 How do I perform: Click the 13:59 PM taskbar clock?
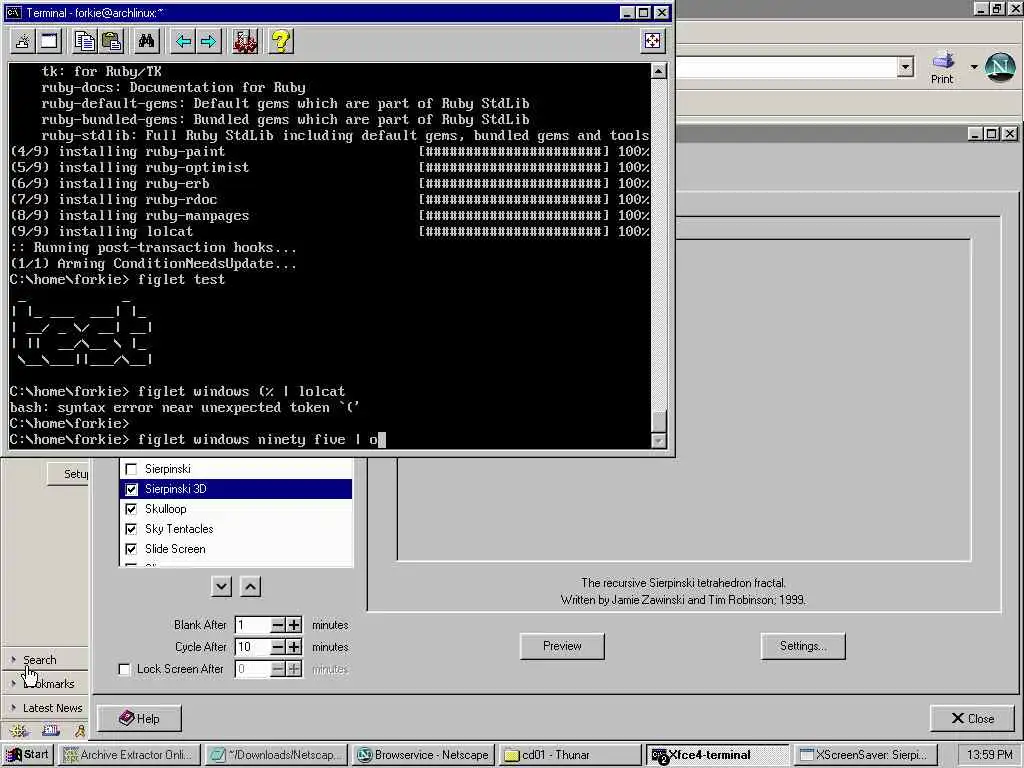pos(989,755)
